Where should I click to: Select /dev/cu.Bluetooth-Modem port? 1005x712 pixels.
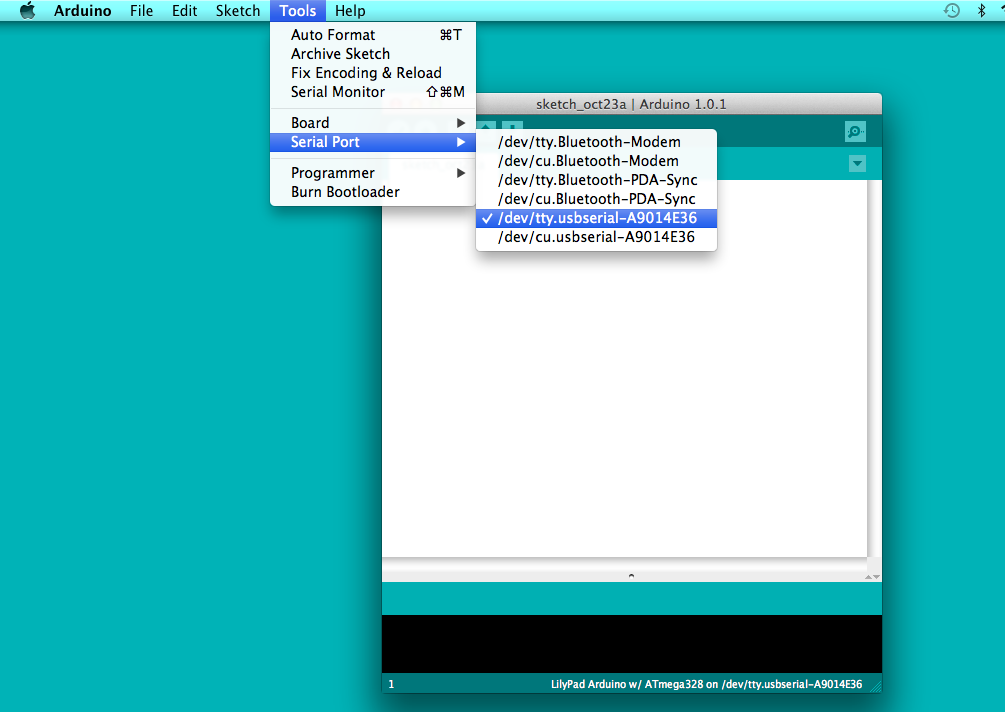[596, 161]
